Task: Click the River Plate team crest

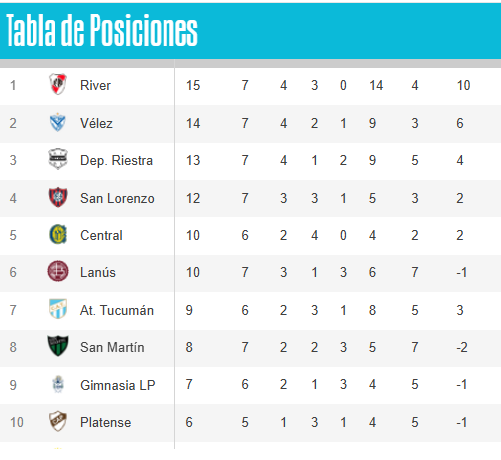Action: 58,84
